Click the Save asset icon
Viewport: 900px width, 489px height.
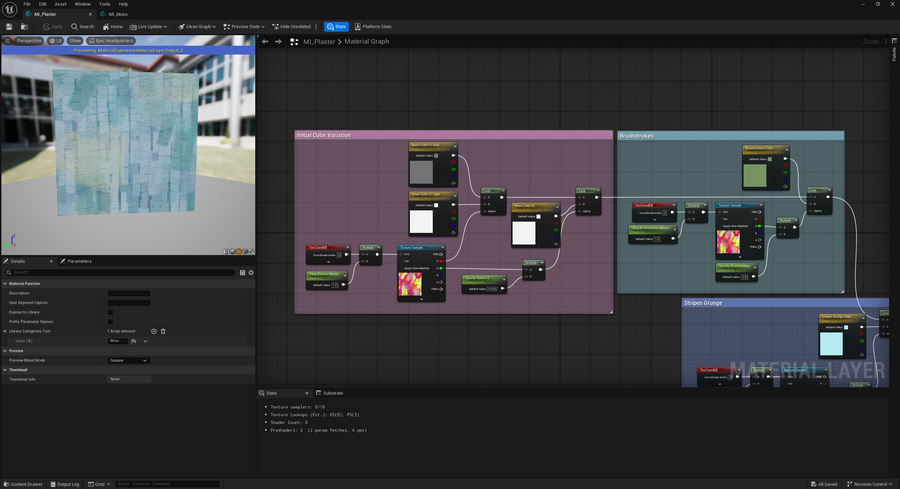(x=9, y=26)
